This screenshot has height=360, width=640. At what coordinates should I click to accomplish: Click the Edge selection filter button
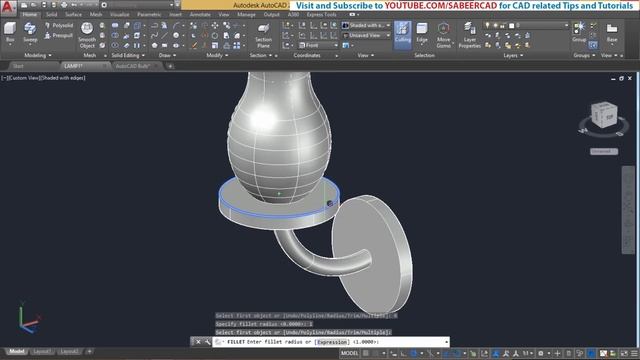422,33
